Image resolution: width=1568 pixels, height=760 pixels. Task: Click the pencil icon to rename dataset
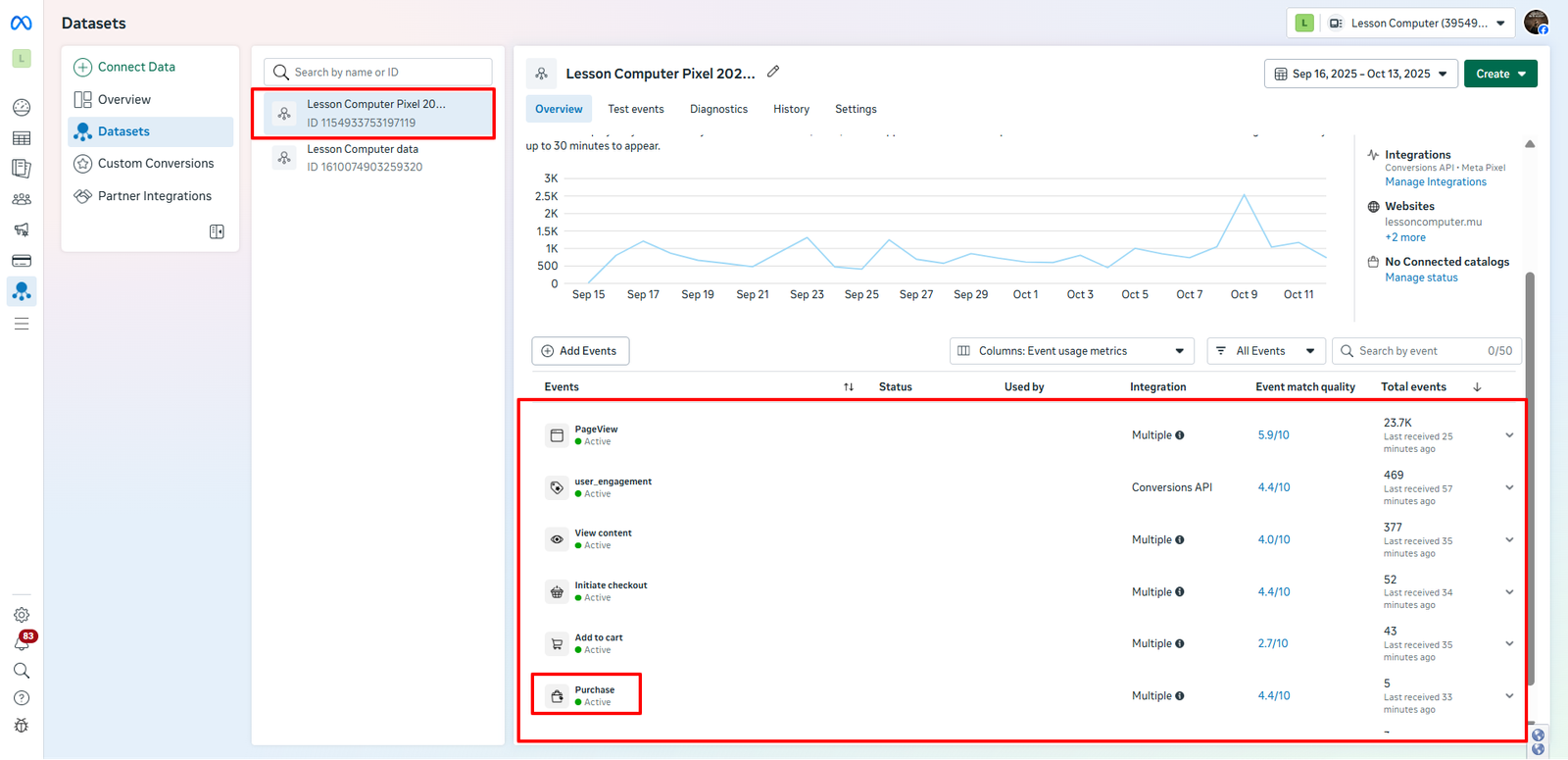point(773,72)
